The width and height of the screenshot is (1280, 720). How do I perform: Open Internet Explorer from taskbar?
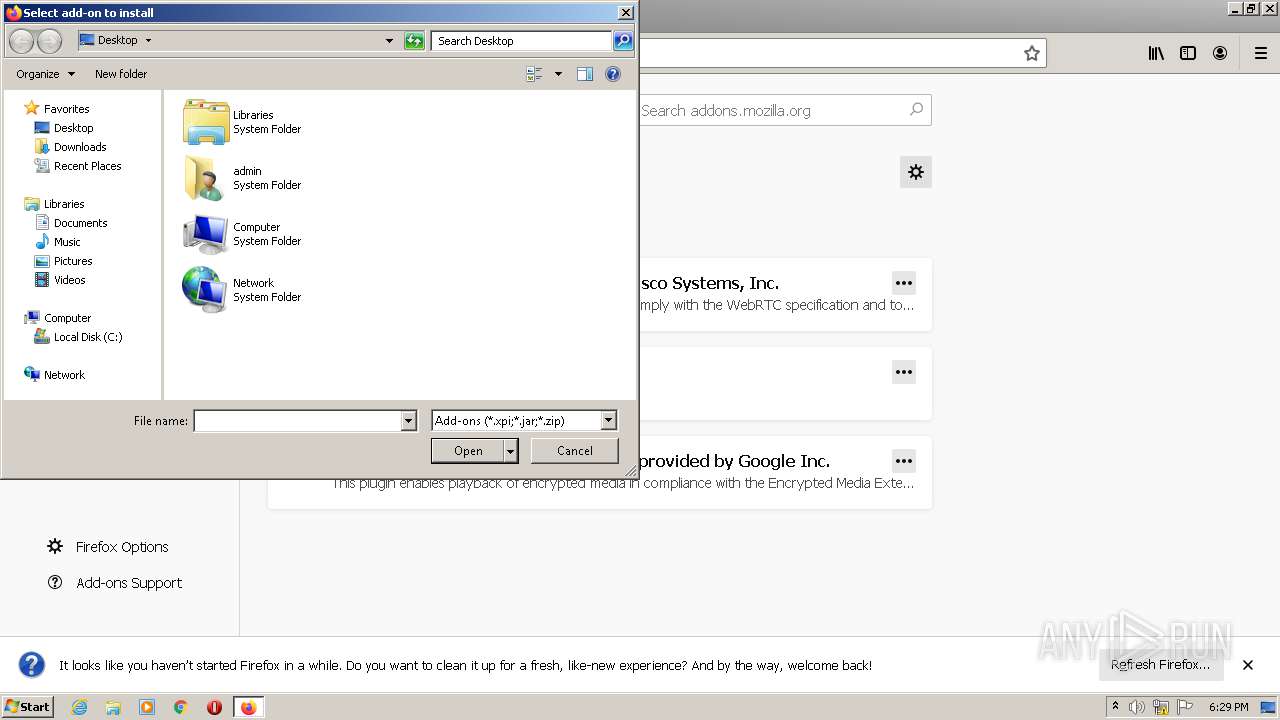pos(79,707)
